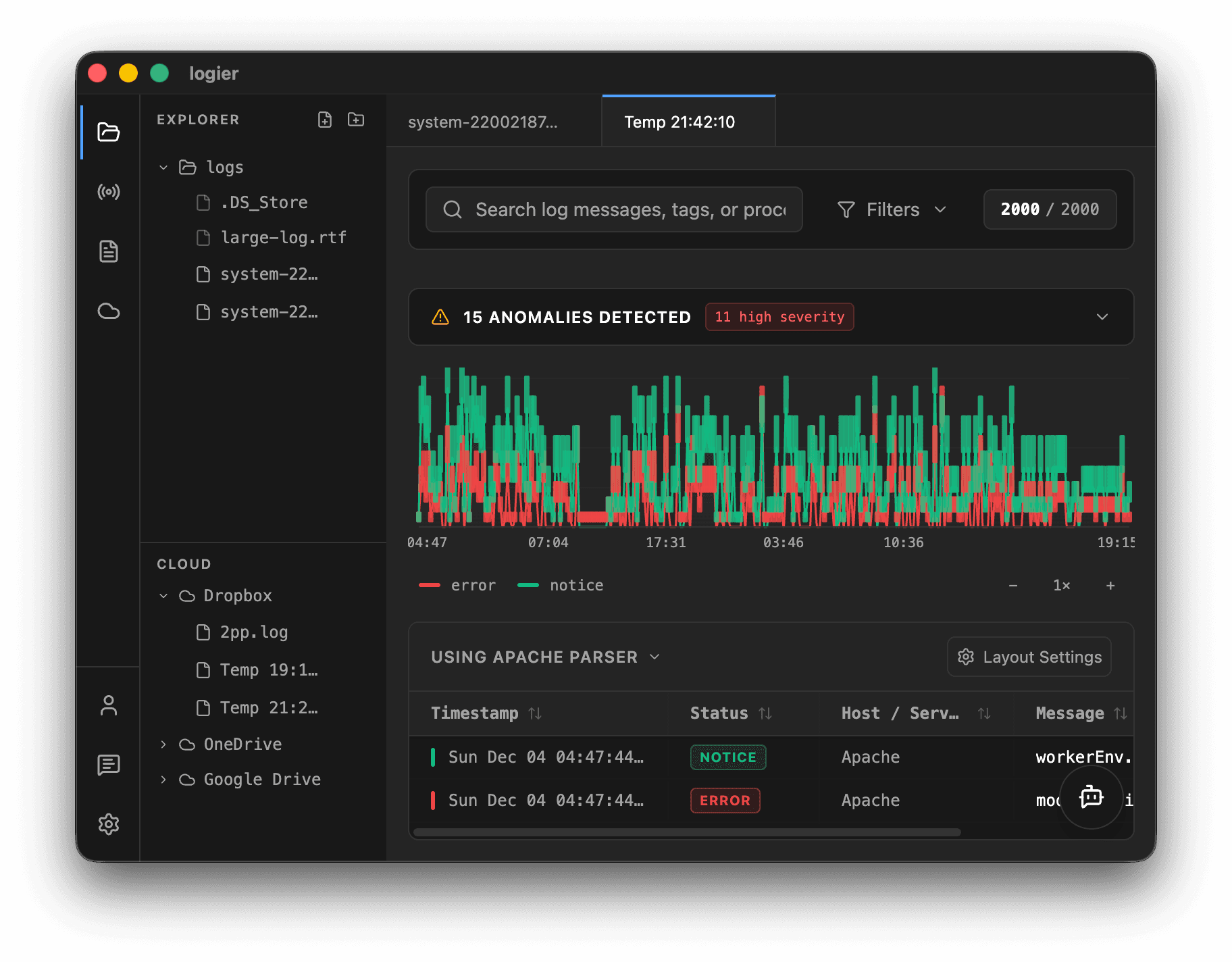Click the 2000 / 2000 counter
This screenshot has height=962, width=1232.
coord(1050,209)
